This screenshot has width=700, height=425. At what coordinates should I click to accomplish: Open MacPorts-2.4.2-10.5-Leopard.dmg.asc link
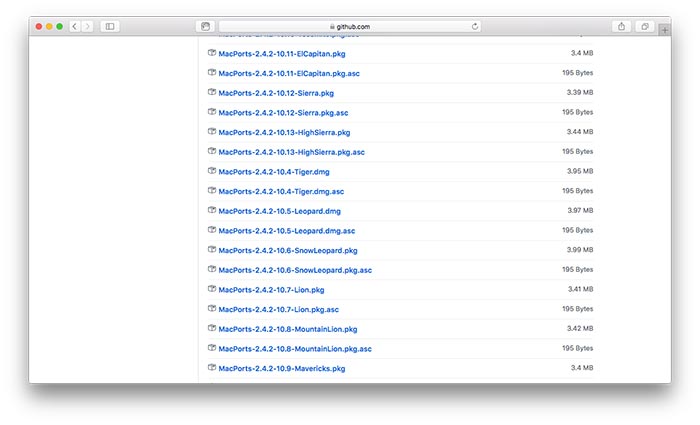click(287, 231)
